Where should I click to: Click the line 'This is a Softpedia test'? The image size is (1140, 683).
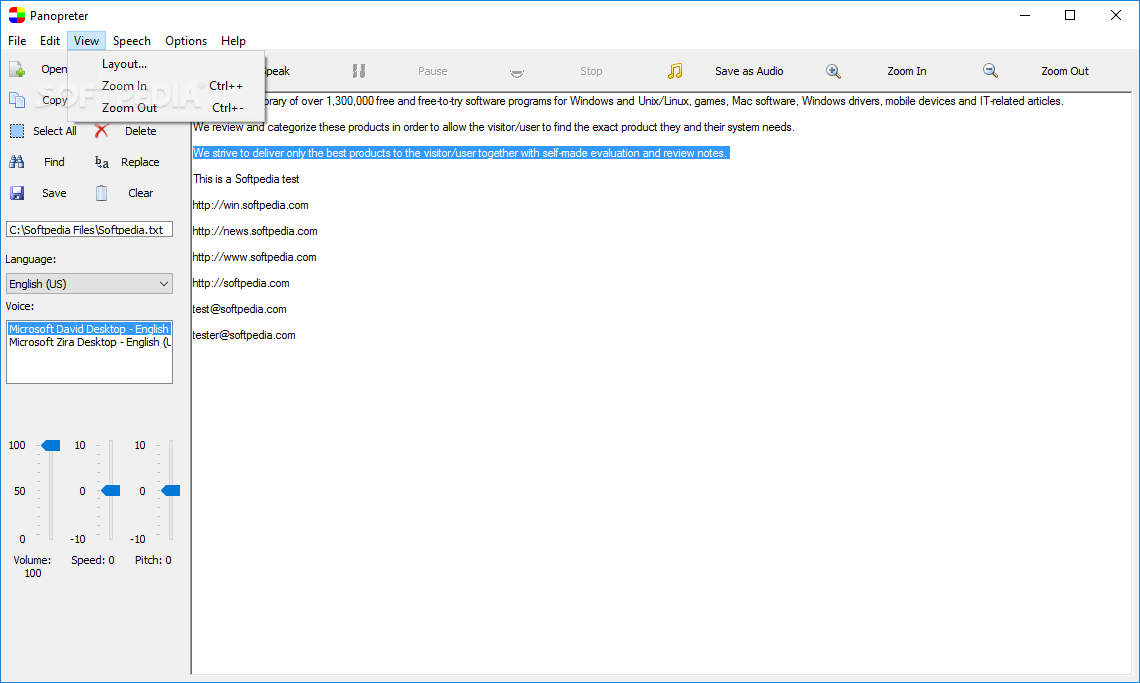coord(246,179)
